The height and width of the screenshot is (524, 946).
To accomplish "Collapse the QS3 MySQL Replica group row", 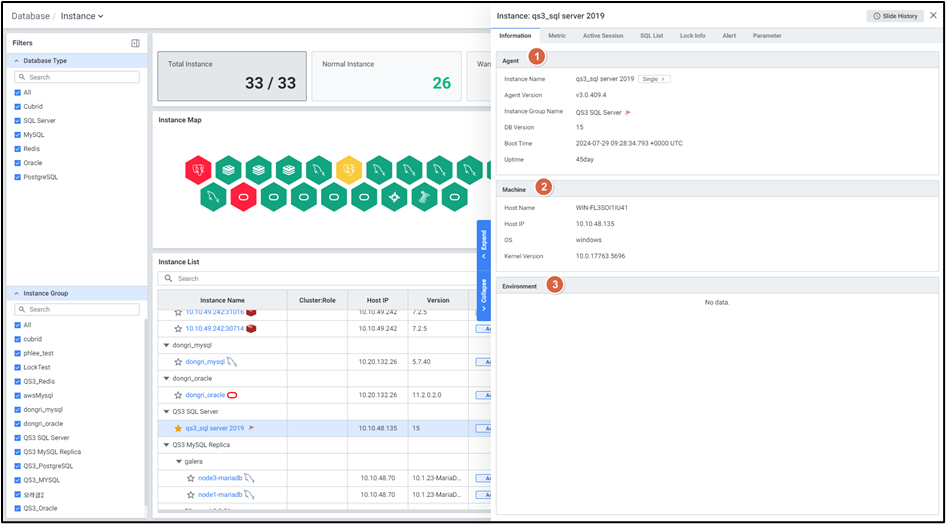I will point(166,445).
